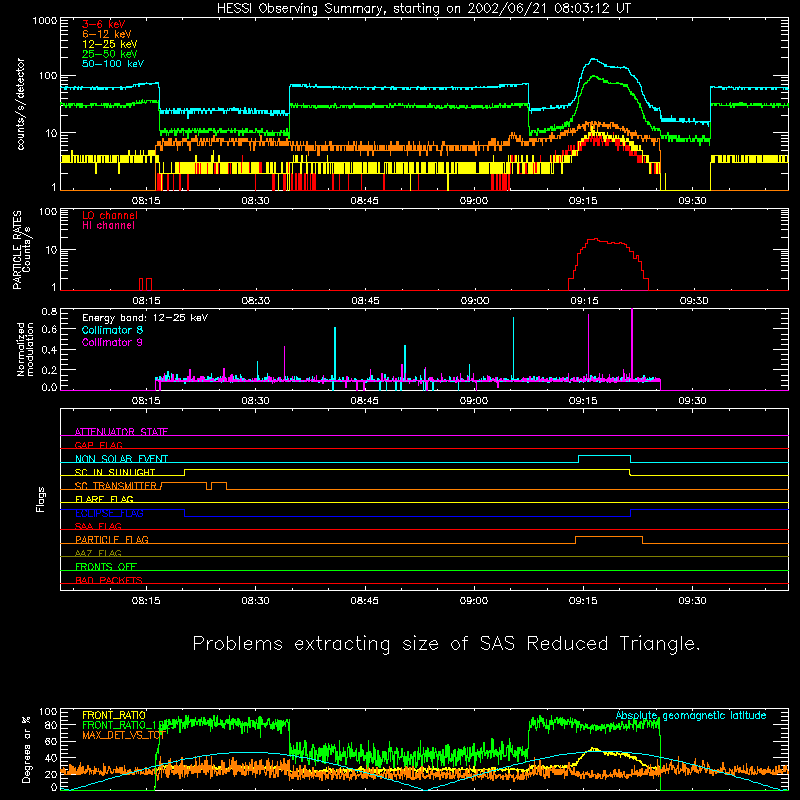Select the red 3-6 keV legend label

104,24
